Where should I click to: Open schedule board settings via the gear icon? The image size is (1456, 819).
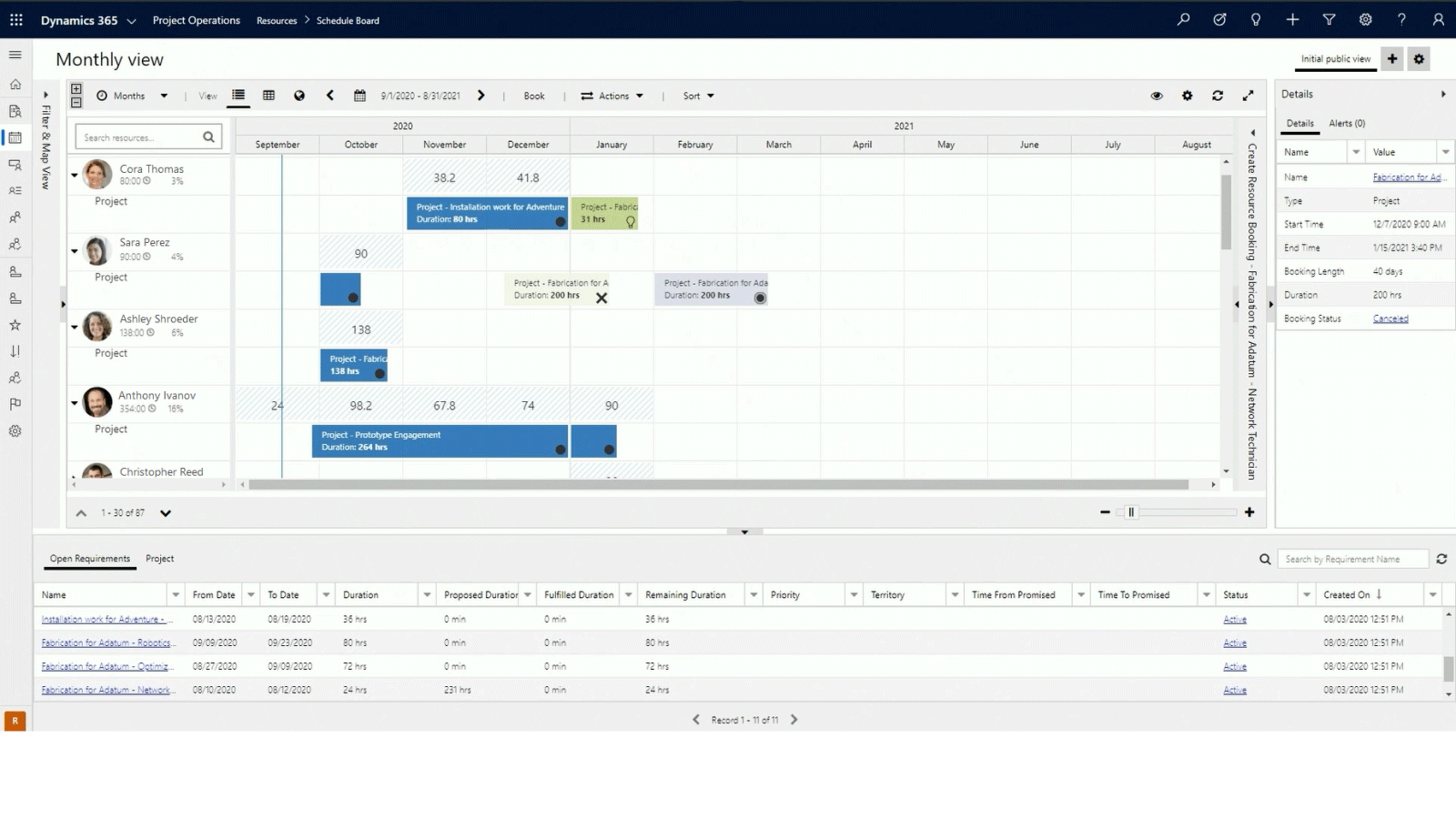point(1187,95)
